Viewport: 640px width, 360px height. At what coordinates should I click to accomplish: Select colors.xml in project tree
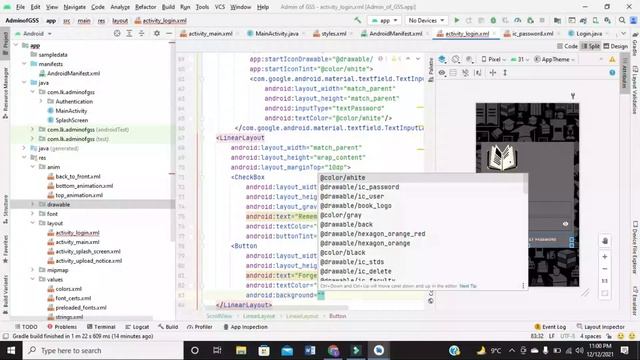68,289
